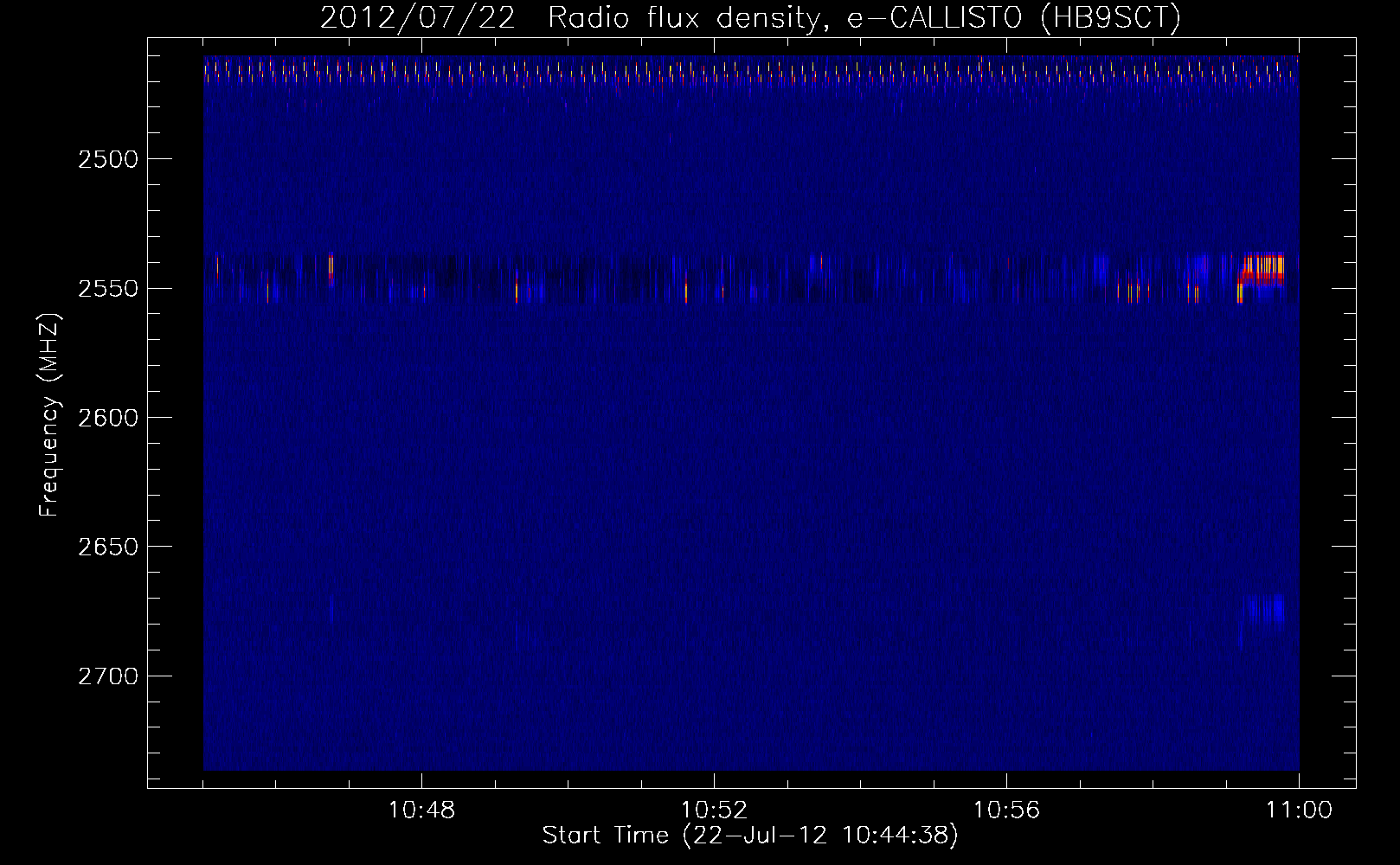This screenshot has width=1400, height=865.
Task: Click the red spike near 10:46 at 2545 MHz
Action: (x=331, y=269)
